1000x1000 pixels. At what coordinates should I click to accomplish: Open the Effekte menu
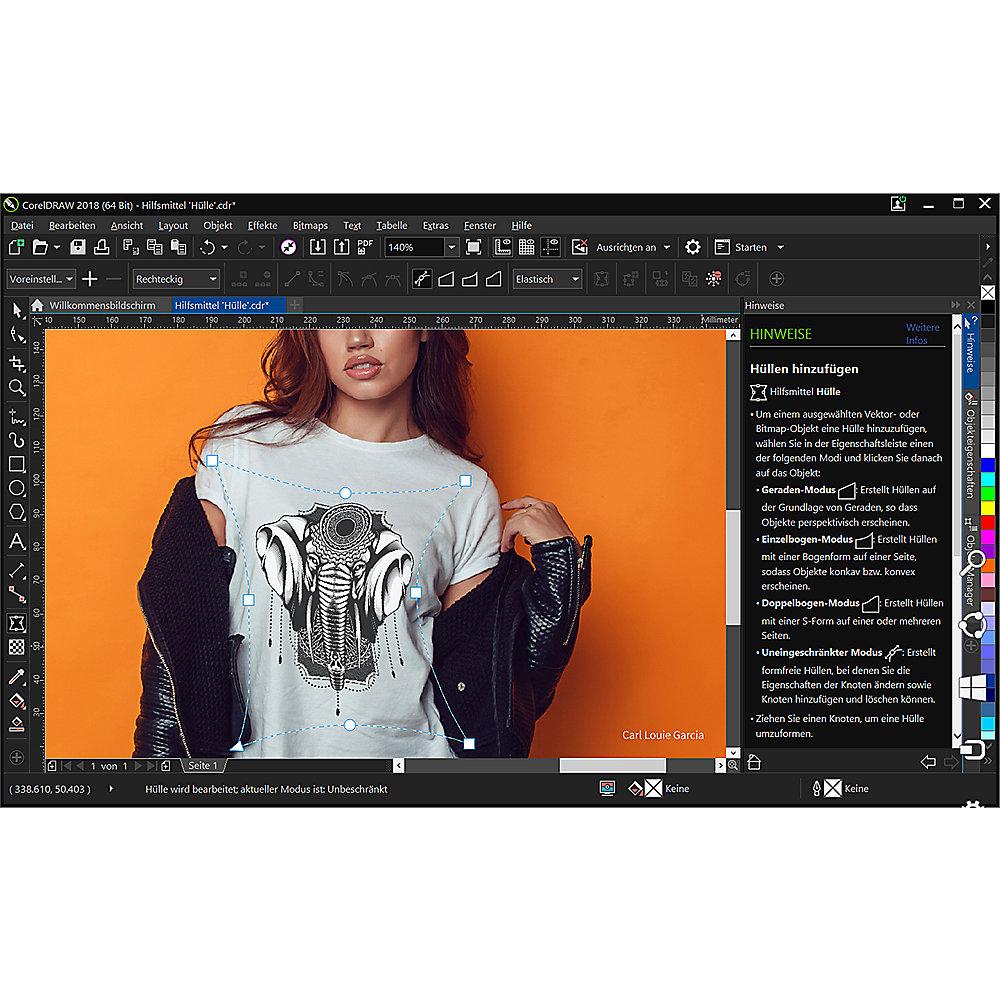point(262,225)
